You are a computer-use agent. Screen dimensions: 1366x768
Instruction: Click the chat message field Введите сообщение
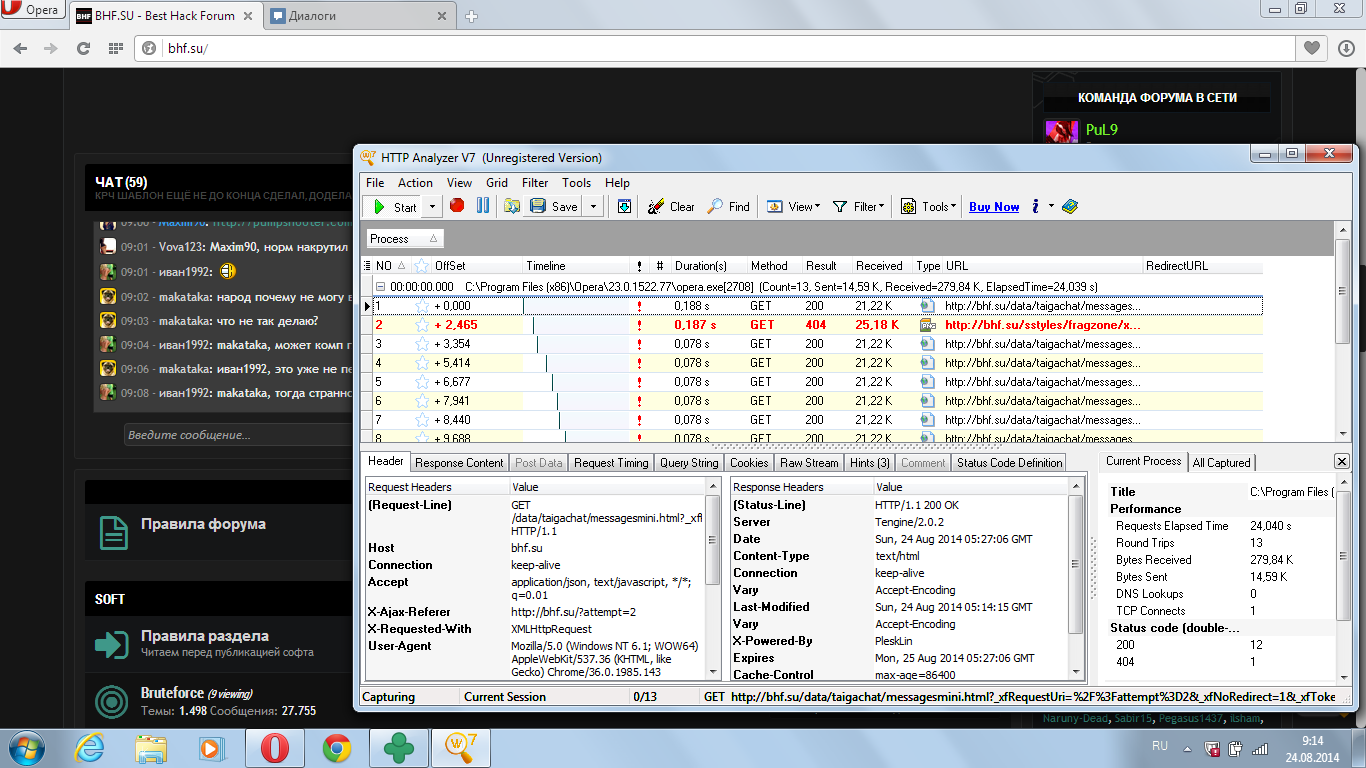[x=238, y=435]
